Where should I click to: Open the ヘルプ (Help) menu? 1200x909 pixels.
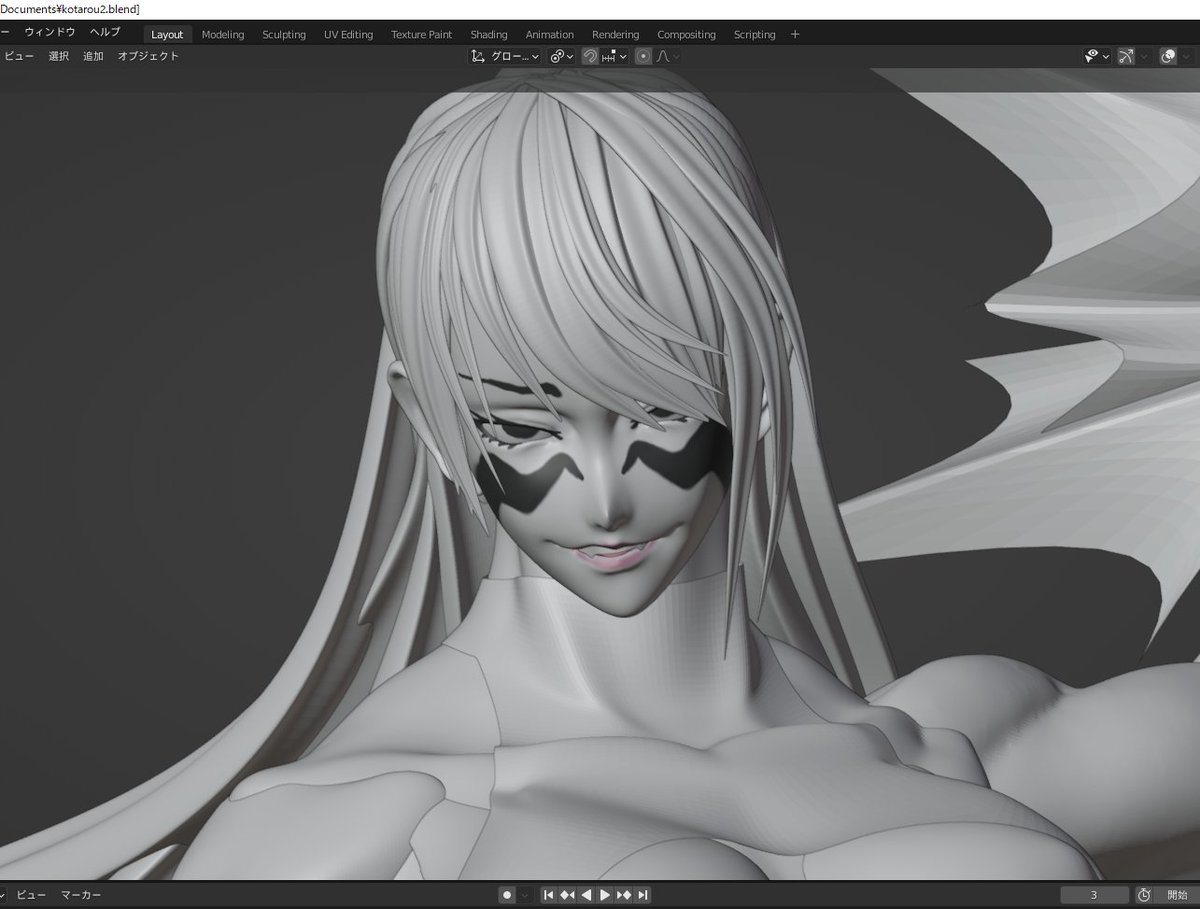coord(105,33)
